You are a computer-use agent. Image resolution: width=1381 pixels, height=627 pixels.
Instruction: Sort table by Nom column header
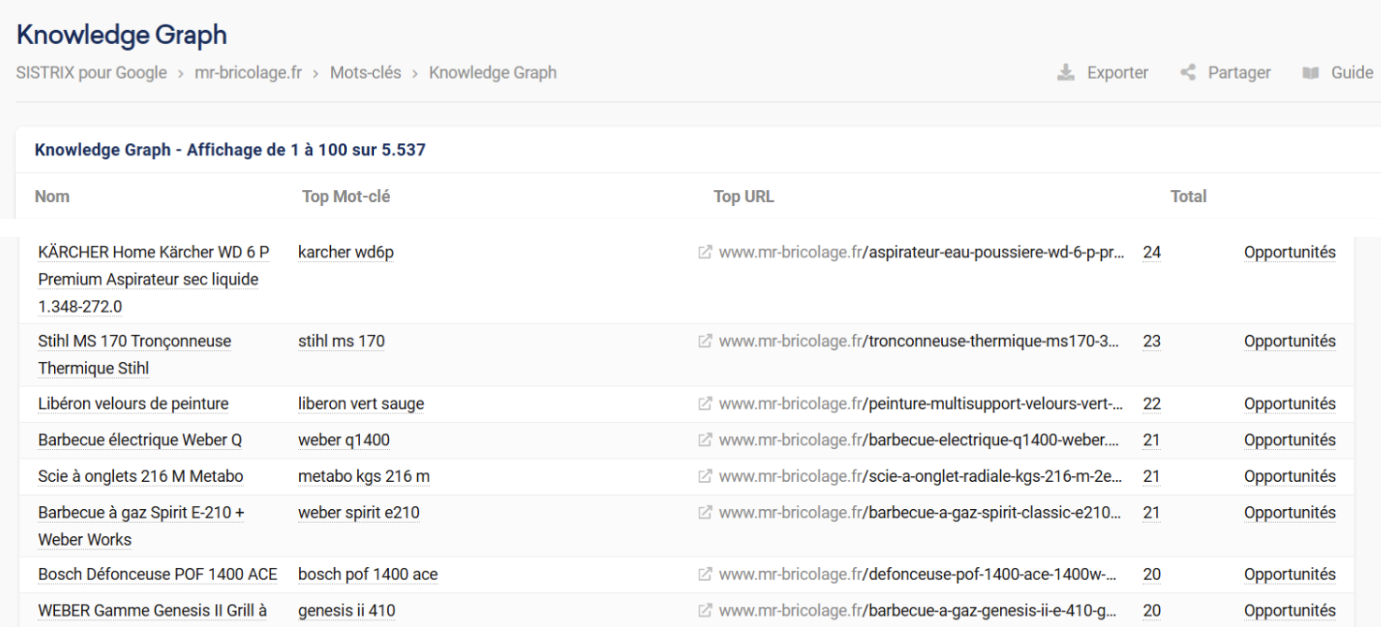tap(52, 197)
